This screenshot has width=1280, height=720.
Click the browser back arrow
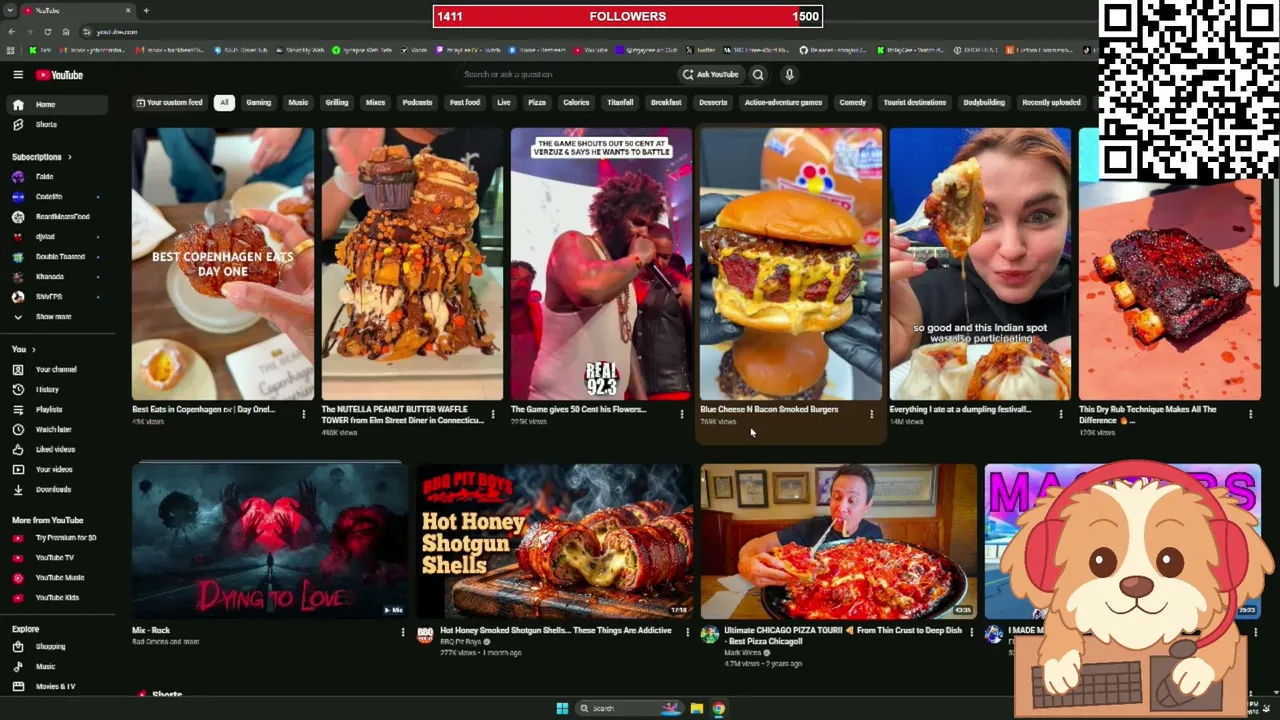pyautogui.click(x=11, y=32)
